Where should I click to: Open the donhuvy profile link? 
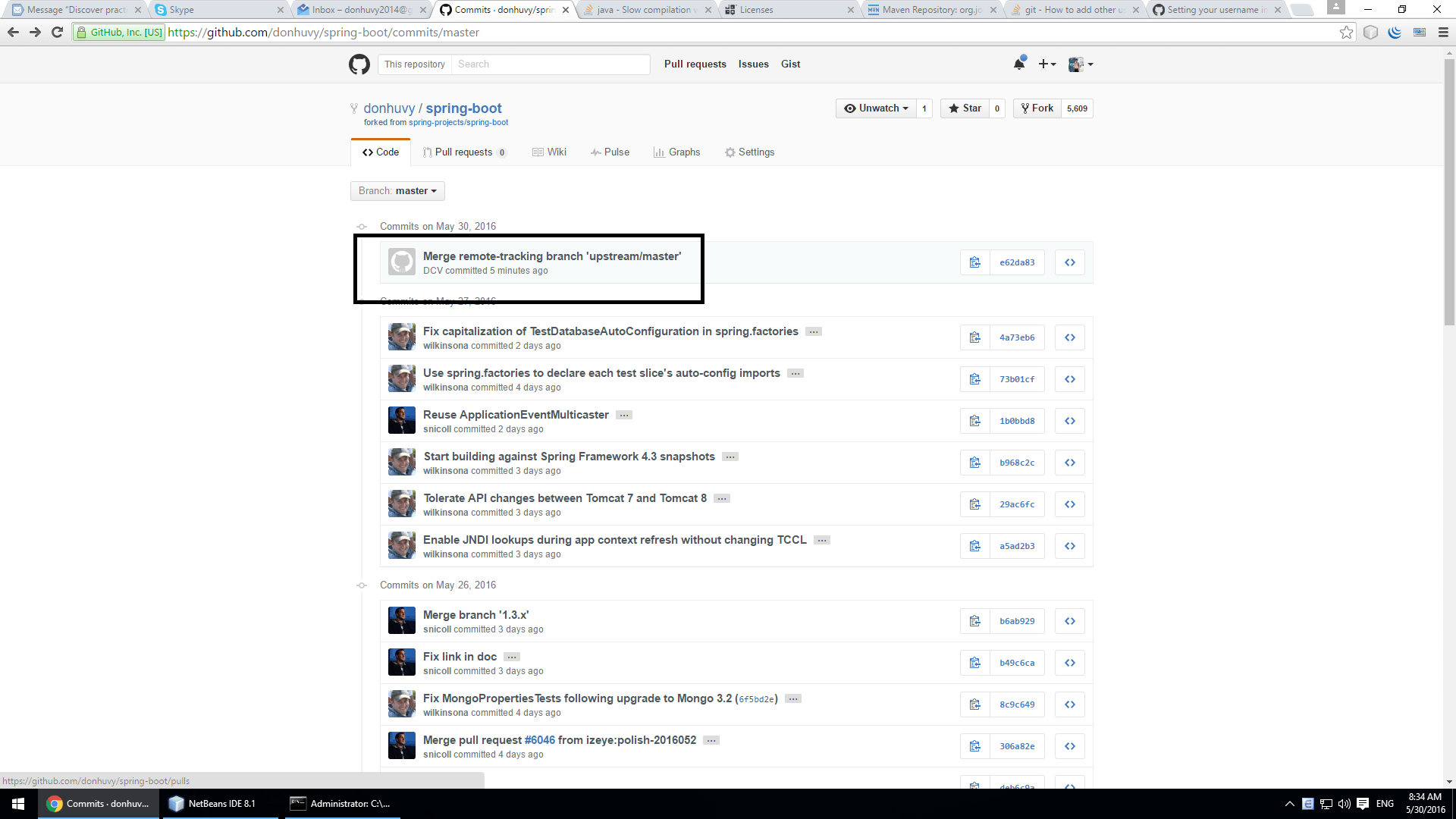pyautogui.click(x=389, y=108)
